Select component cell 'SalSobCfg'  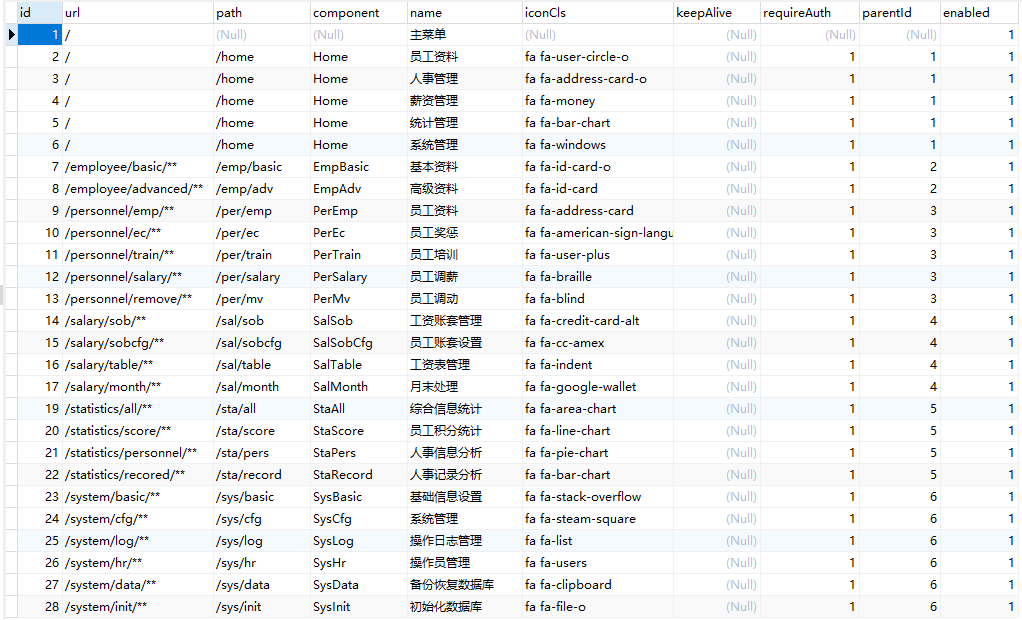coord(358,343)
